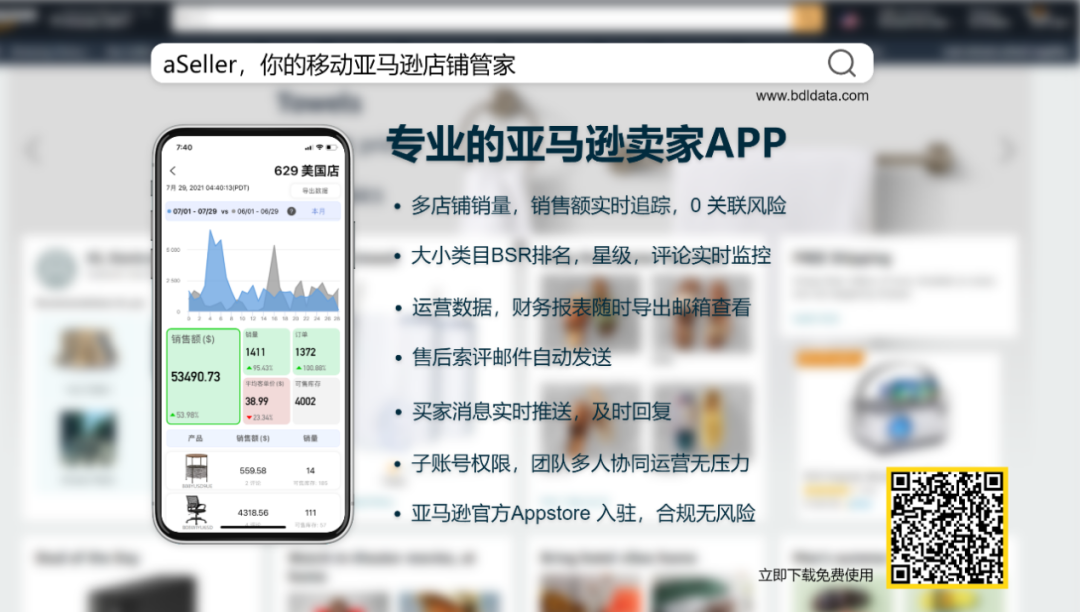Click the magnifier search icon

pos(842,64)
